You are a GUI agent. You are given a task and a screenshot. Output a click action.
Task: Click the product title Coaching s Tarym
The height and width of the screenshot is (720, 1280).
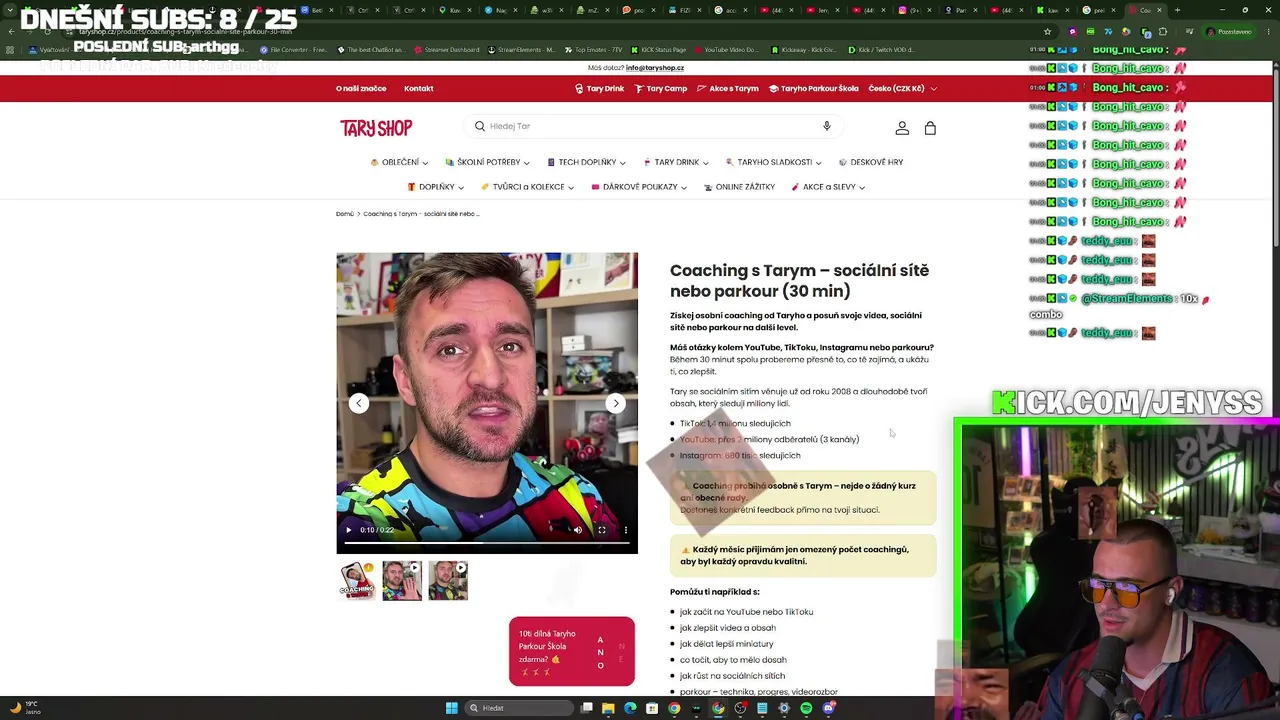(799, 281)
